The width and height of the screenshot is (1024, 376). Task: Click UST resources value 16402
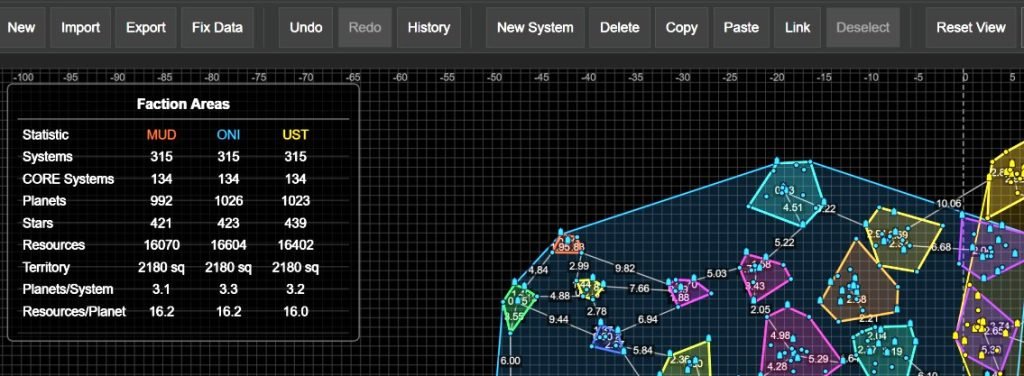(295, 245)
